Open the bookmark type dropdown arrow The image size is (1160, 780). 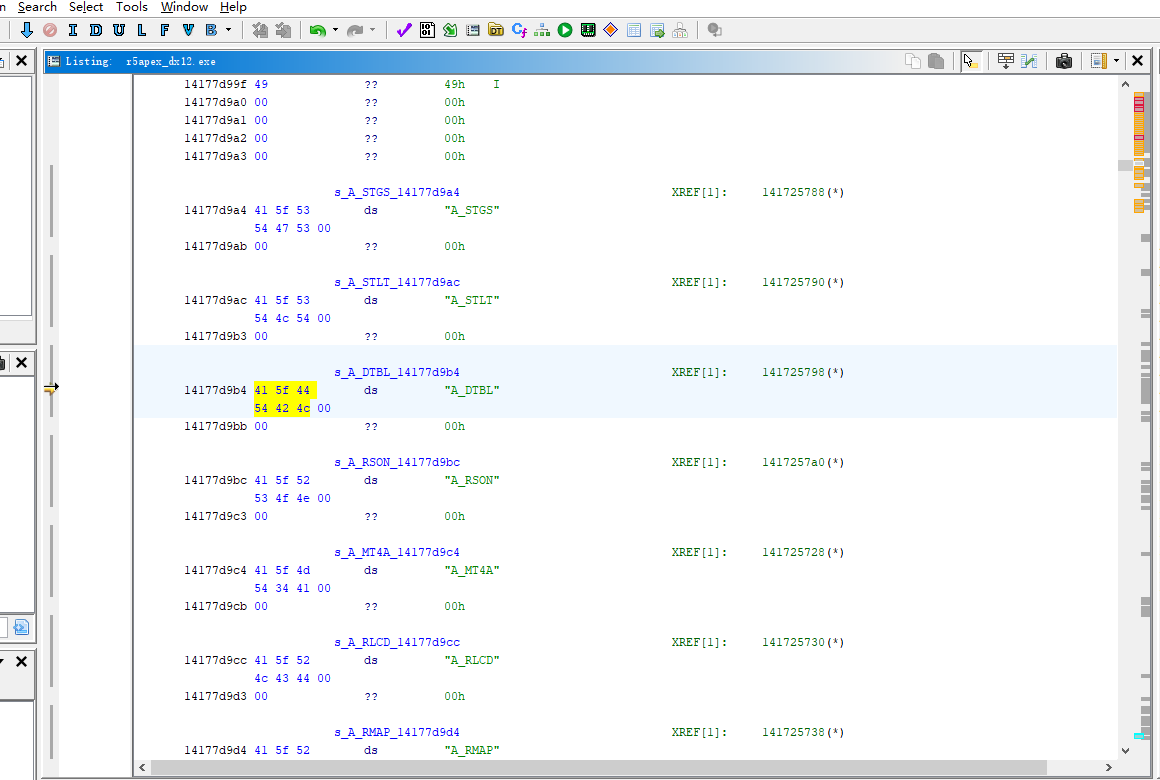(229, 30)
